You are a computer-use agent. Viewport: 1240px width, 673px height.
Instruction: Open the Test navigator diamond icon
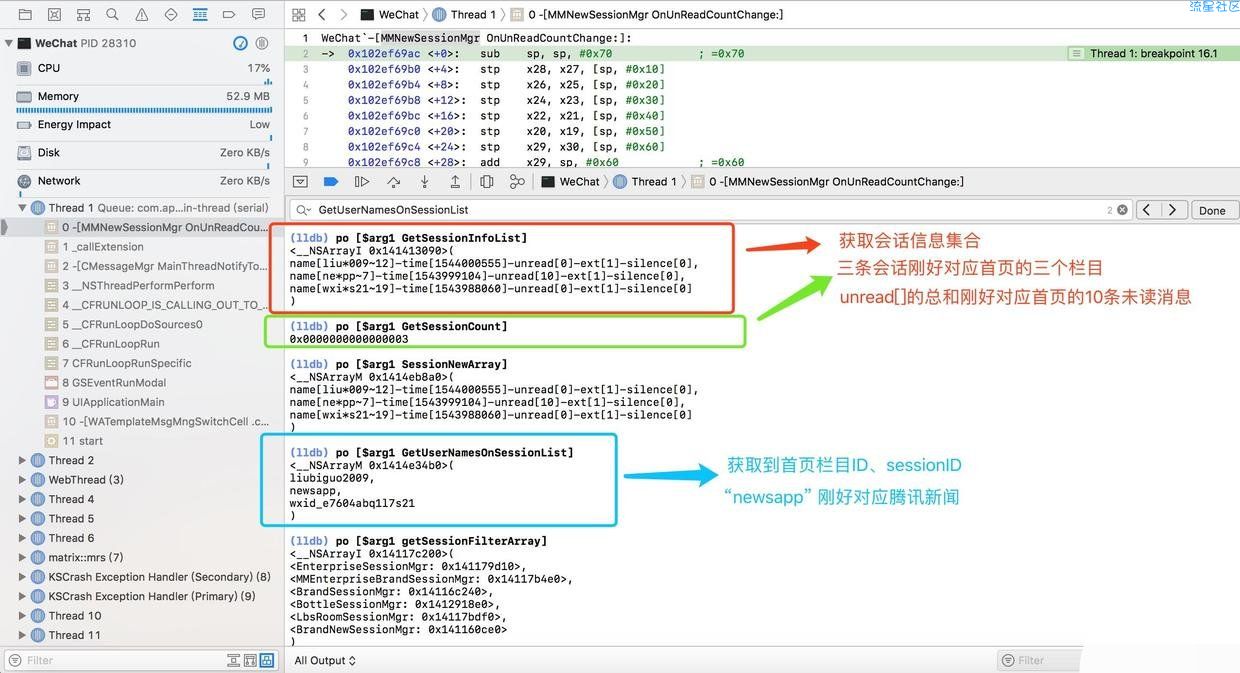pyautogui.click(x=171, y=15)
